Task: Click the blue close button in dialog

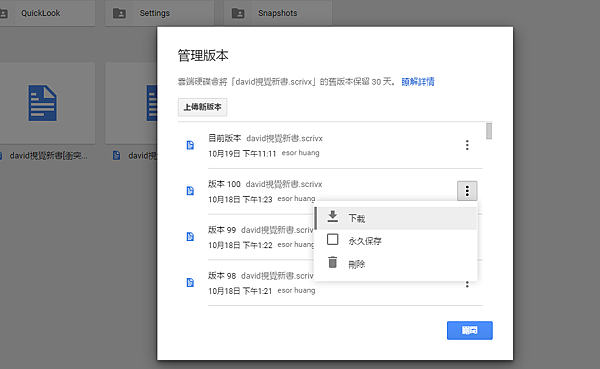Action: click(470, 330)
